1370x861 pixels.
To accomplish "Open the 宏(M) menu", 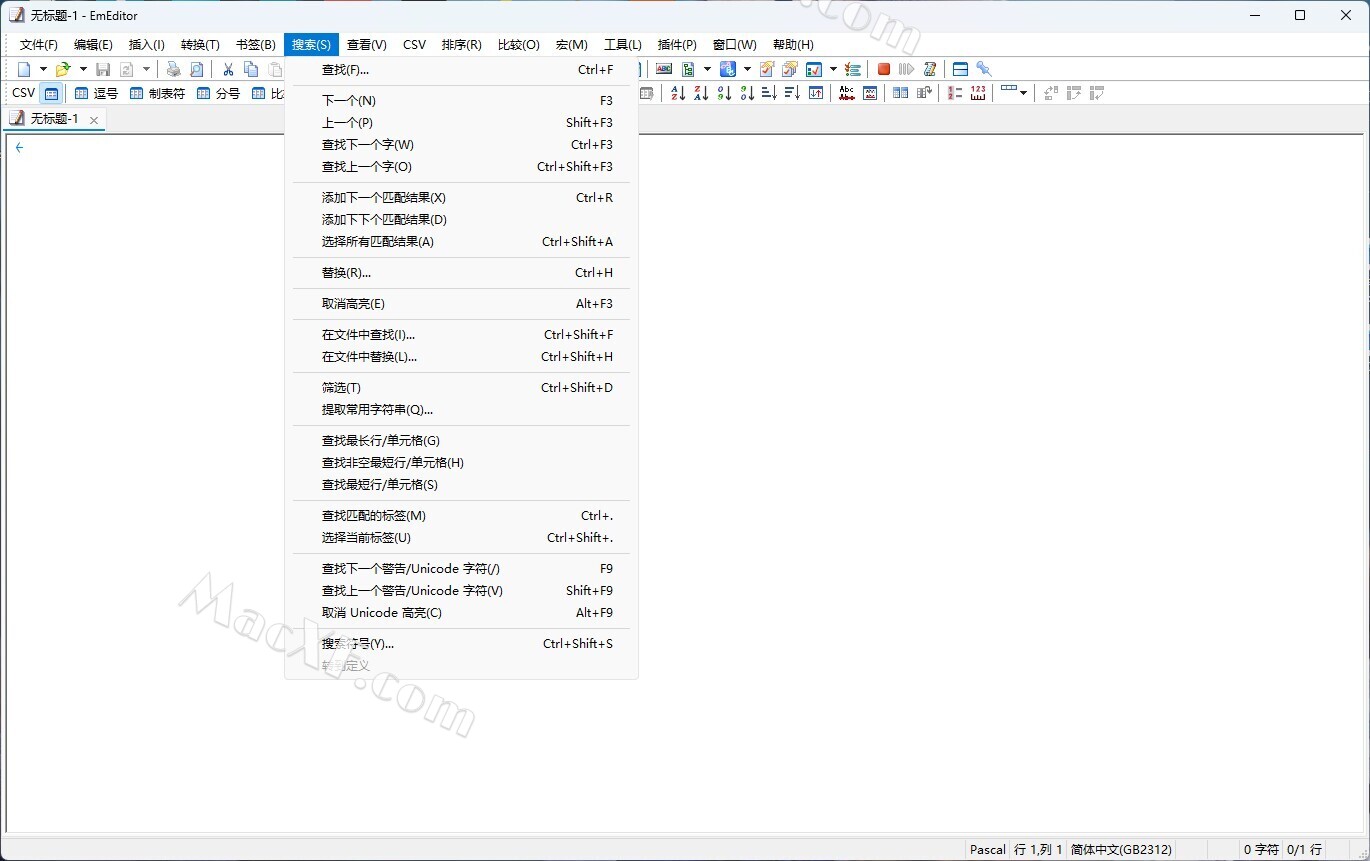I will 572,45.
